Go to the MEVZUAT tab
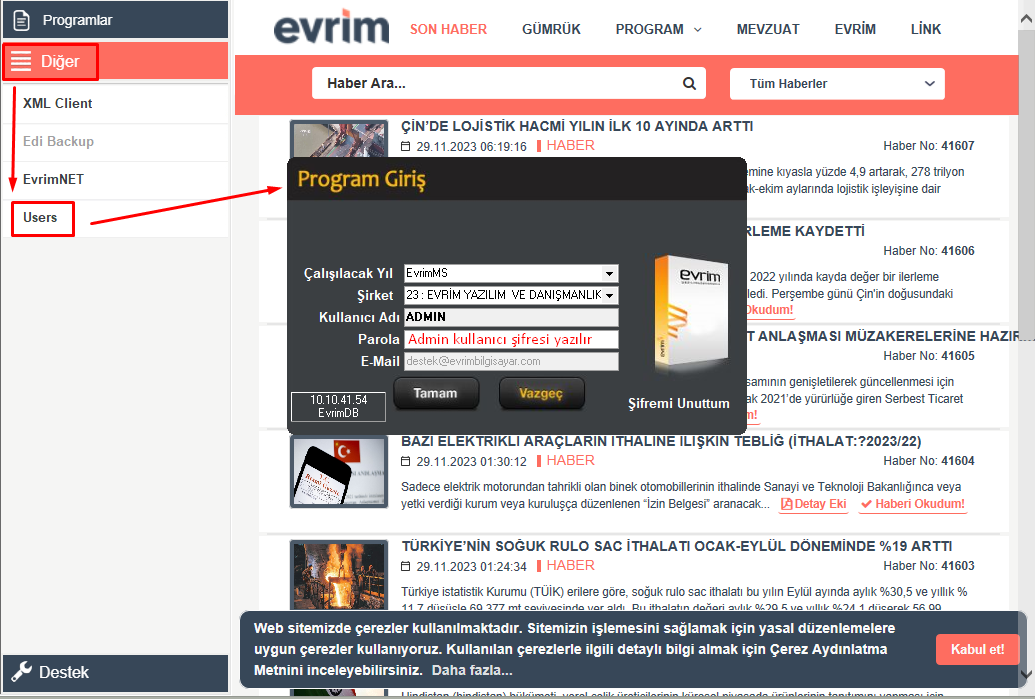Image resolution: width=1035 pixels, height=699 pixels. (768, 29)
